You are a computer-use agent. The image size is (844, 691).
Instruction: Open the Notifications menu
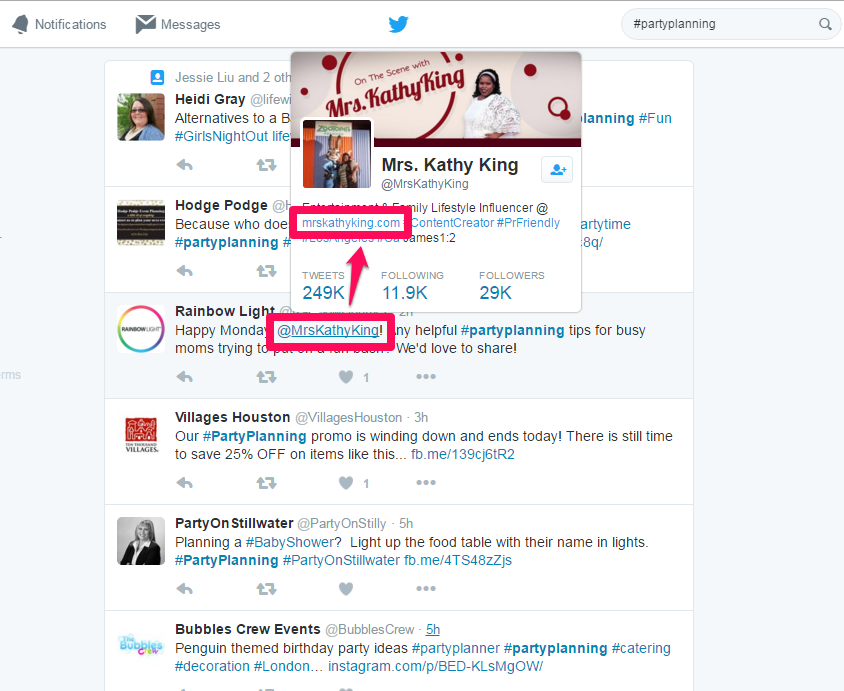[58, 24]
